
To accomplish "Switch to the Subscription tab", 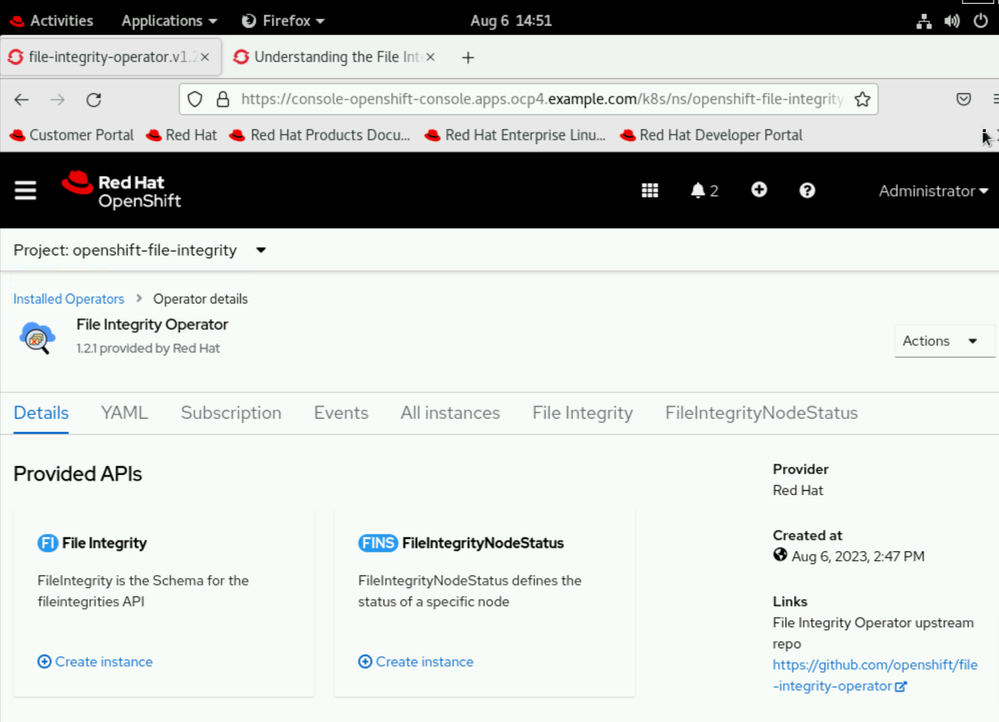I will click(x=231, y=413).
